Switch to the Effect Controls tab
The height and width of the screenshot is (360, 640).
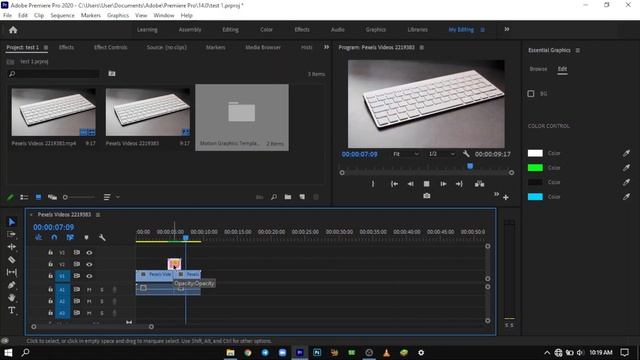[x=111, y=47]
